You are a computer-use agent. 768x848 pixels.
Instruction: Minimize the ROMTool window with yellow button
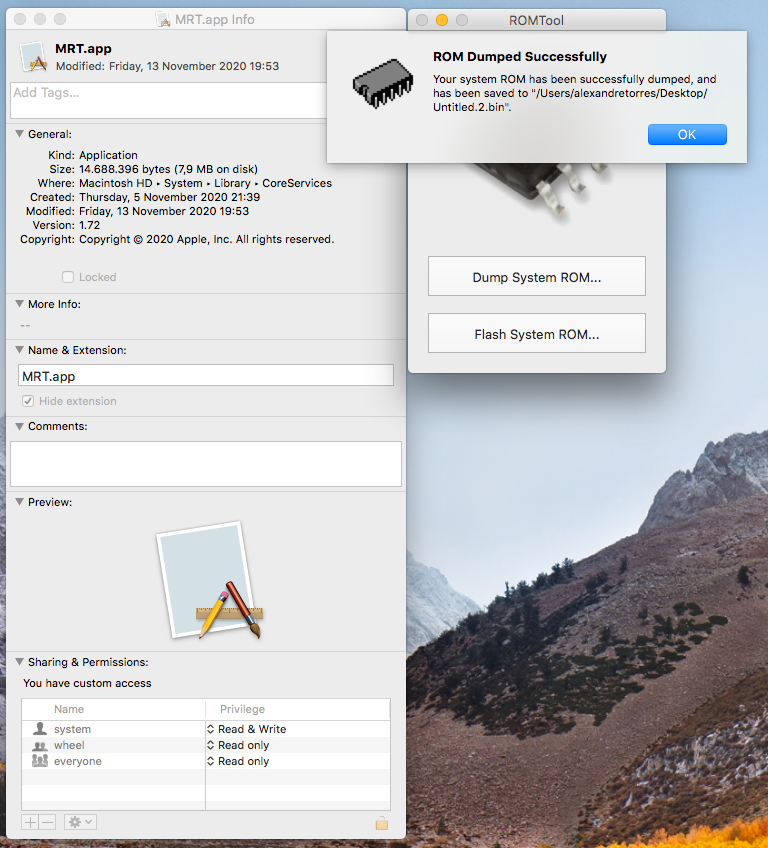pyautogui.click(x=442, y=20)
